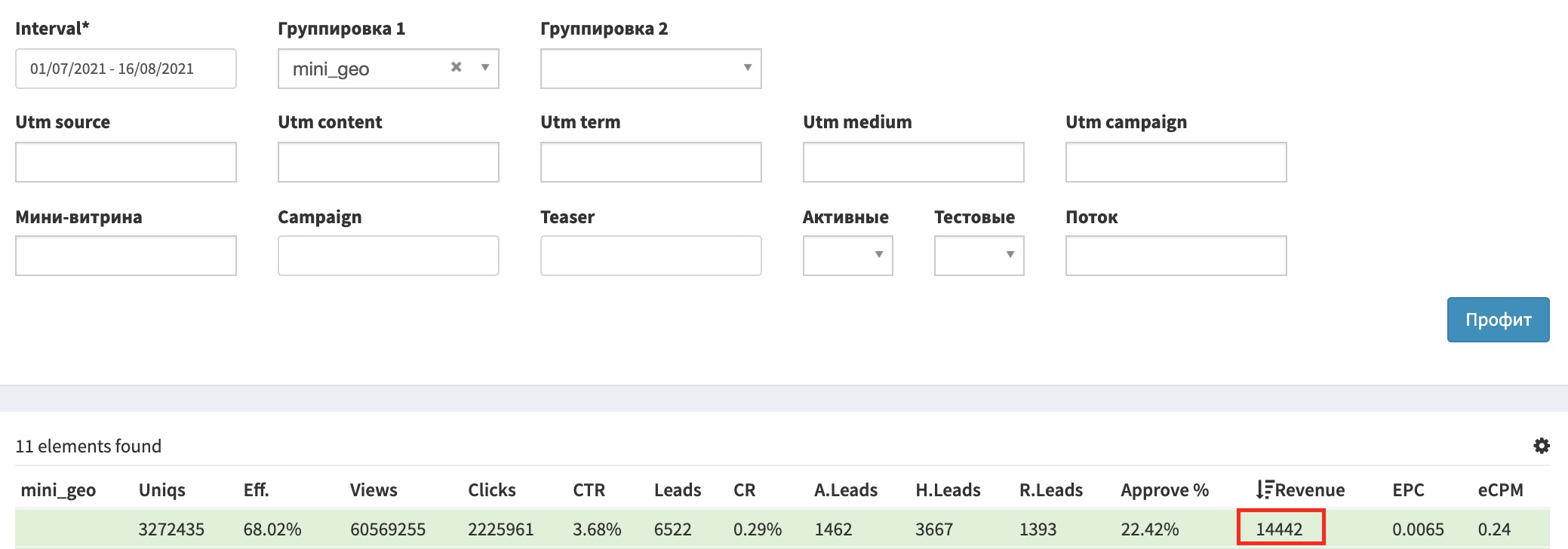Sort by the Leads column header

tap(678, 490)
